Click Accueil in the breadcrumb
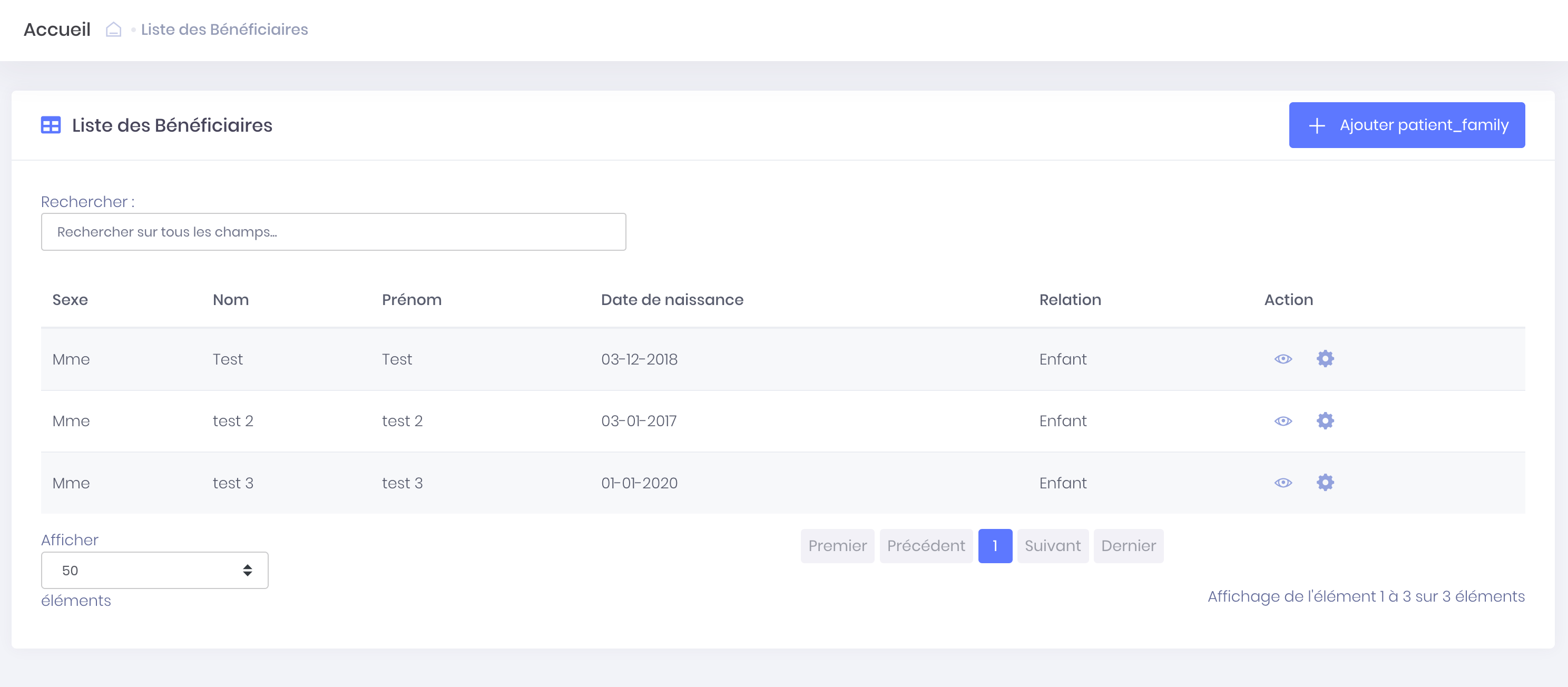This screenshot has width=1568, height=687. tap(56, 29)
